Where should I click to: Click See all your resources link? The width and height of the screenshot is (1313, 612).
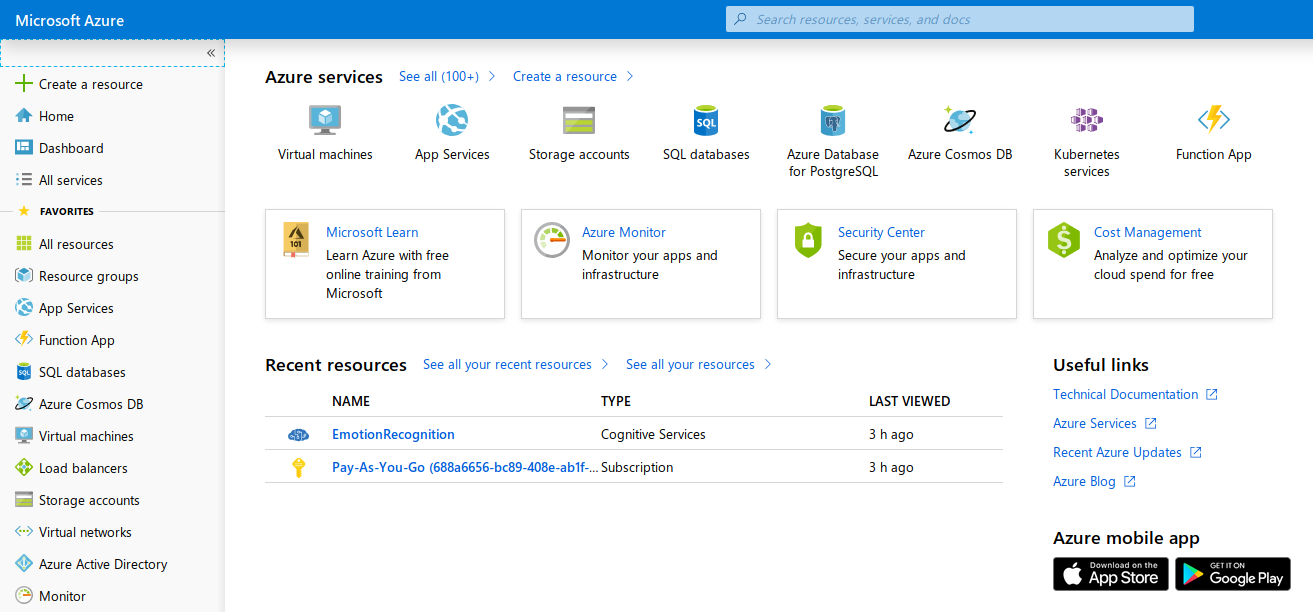click(690, 364)
